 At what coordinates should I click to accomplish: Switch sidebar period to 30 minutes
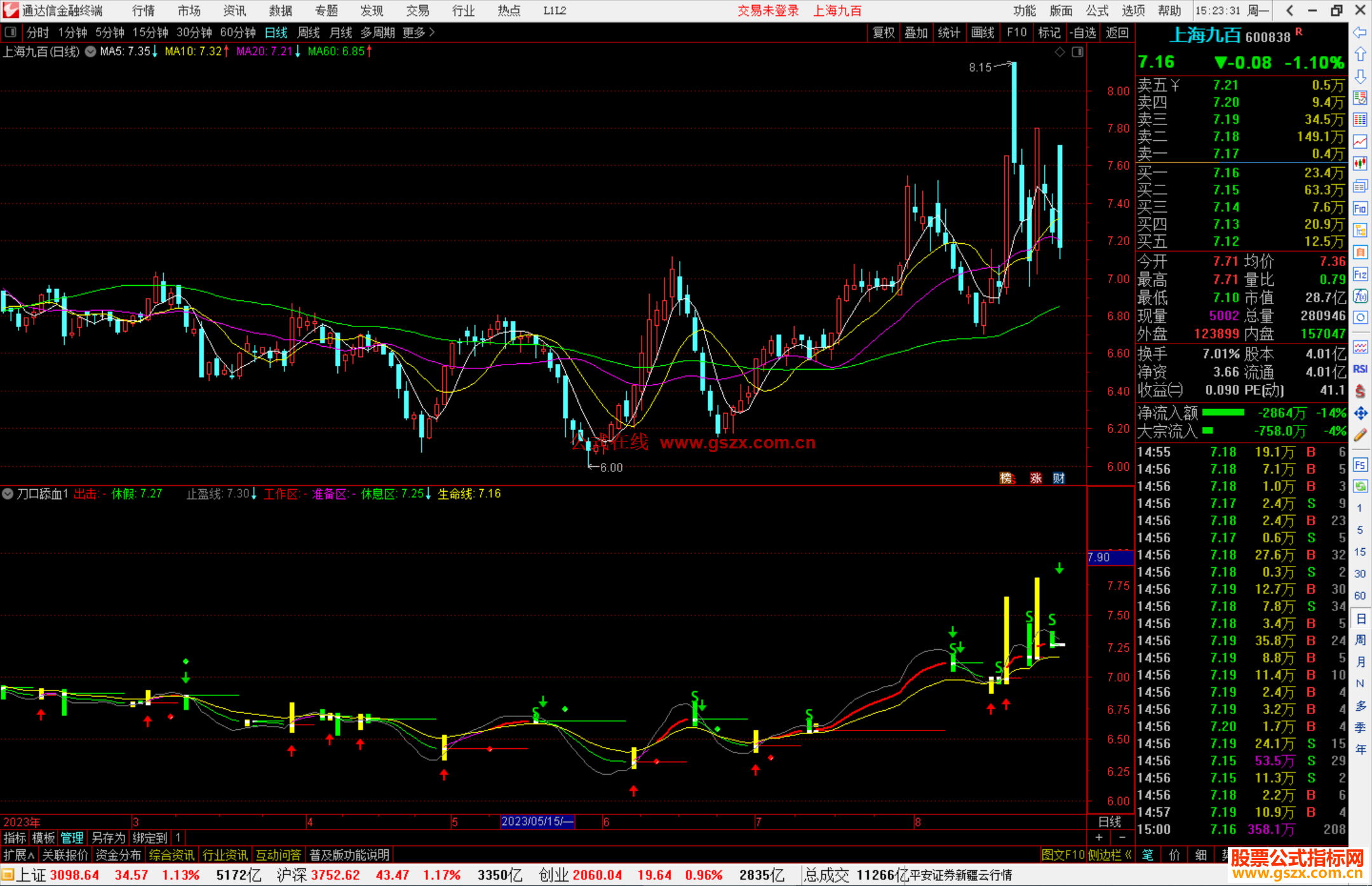click(1359, 574)
